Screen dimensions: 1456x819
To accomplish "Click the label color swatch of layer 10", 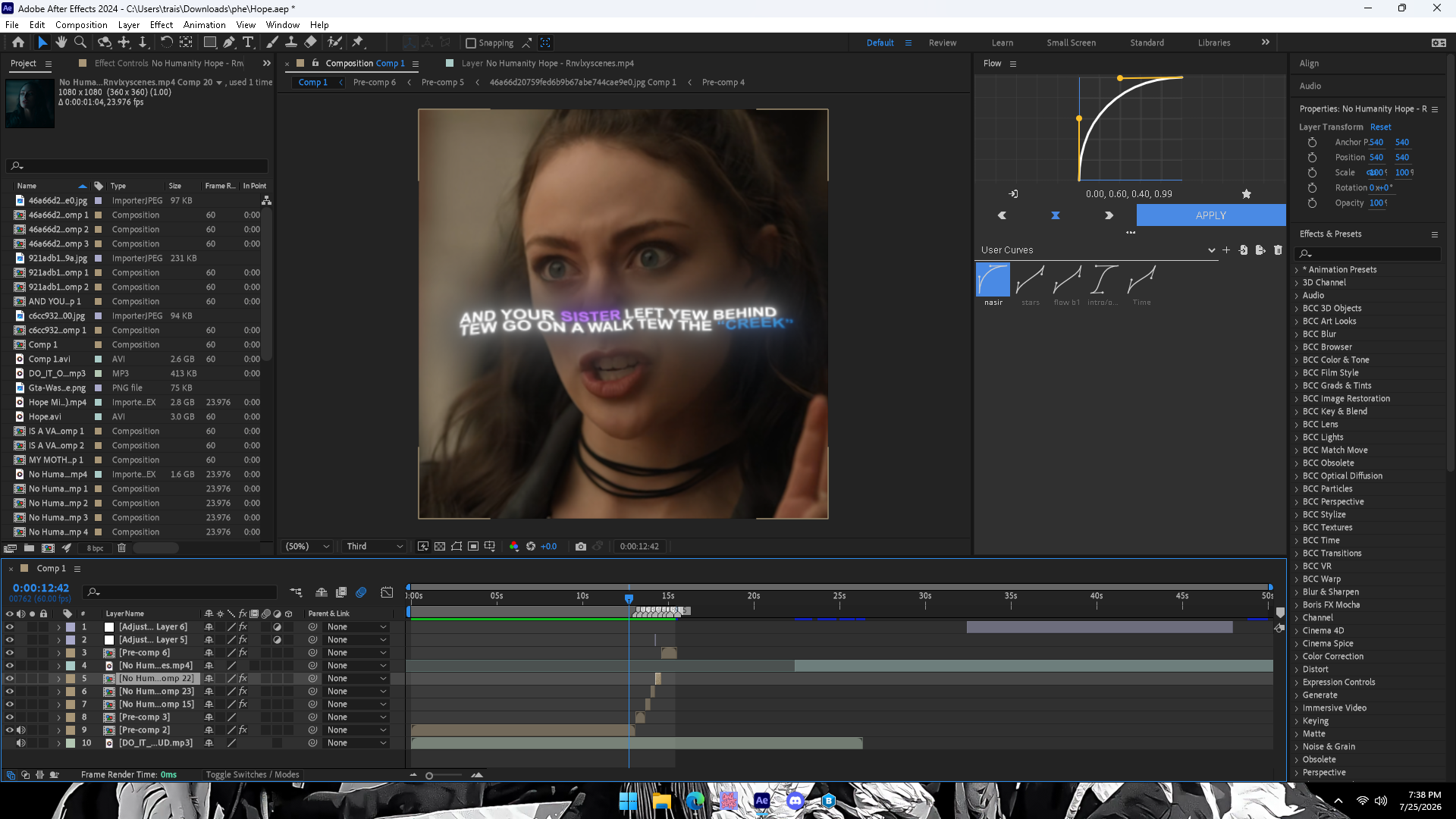I will 71,743.
